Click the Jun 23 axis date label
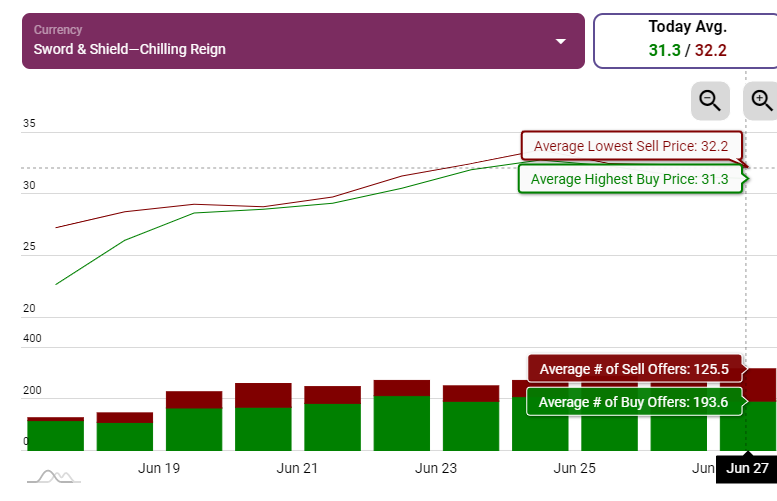 (x=436, y=468)
